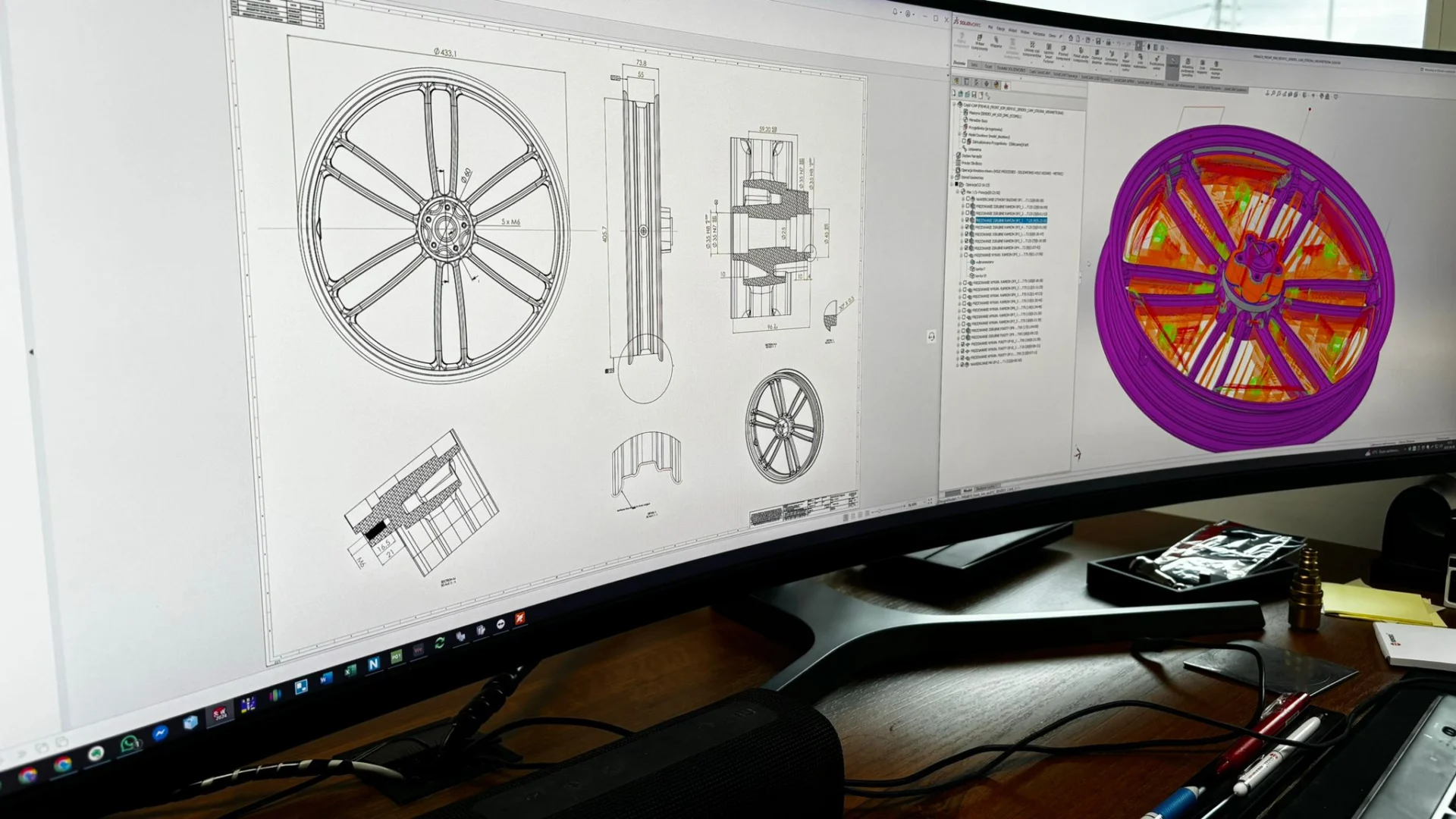
Task: Select the Model tab below the tree
Action: click(x=968, y=490)
